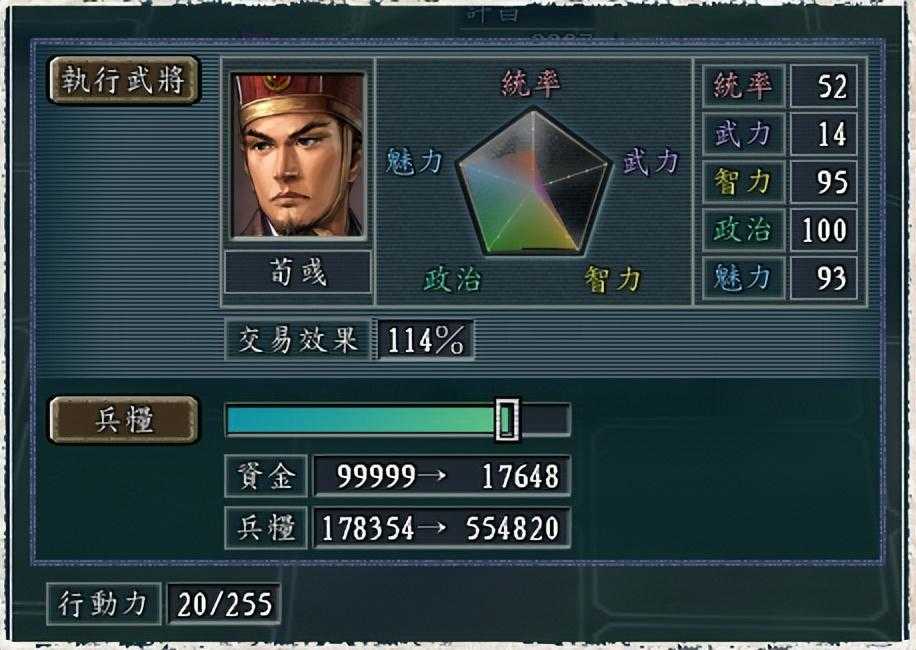The image size is (916, 650).
Task: Click the 兵糧 button
Action: (124, 419)
